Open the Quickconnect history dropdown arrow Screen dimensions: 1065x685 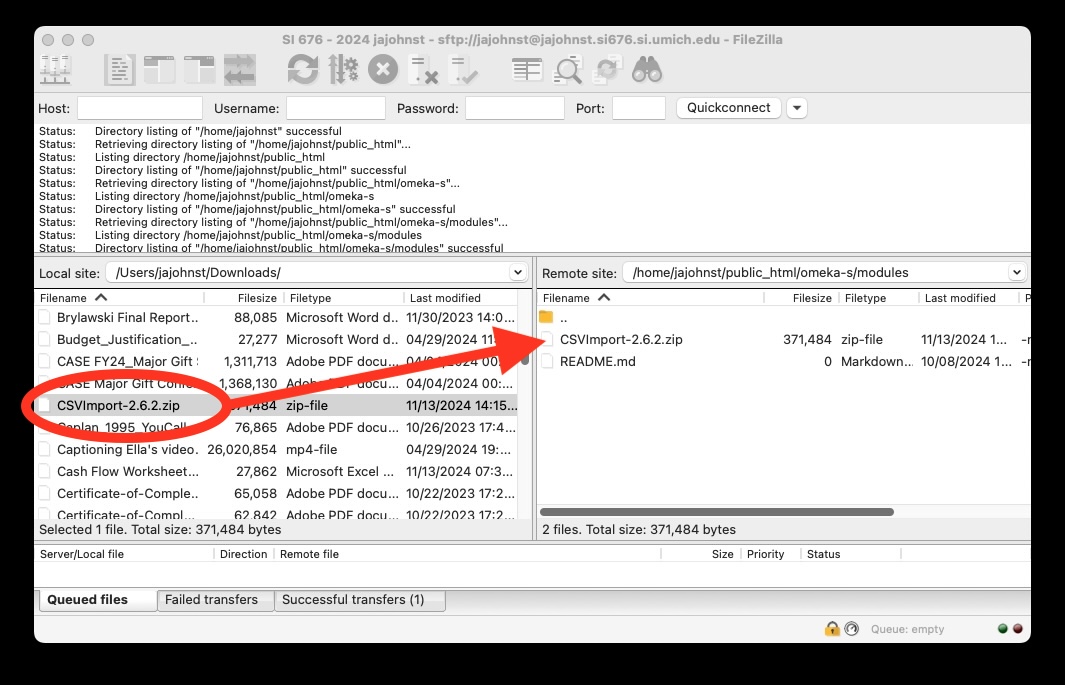tap(796, 108)
